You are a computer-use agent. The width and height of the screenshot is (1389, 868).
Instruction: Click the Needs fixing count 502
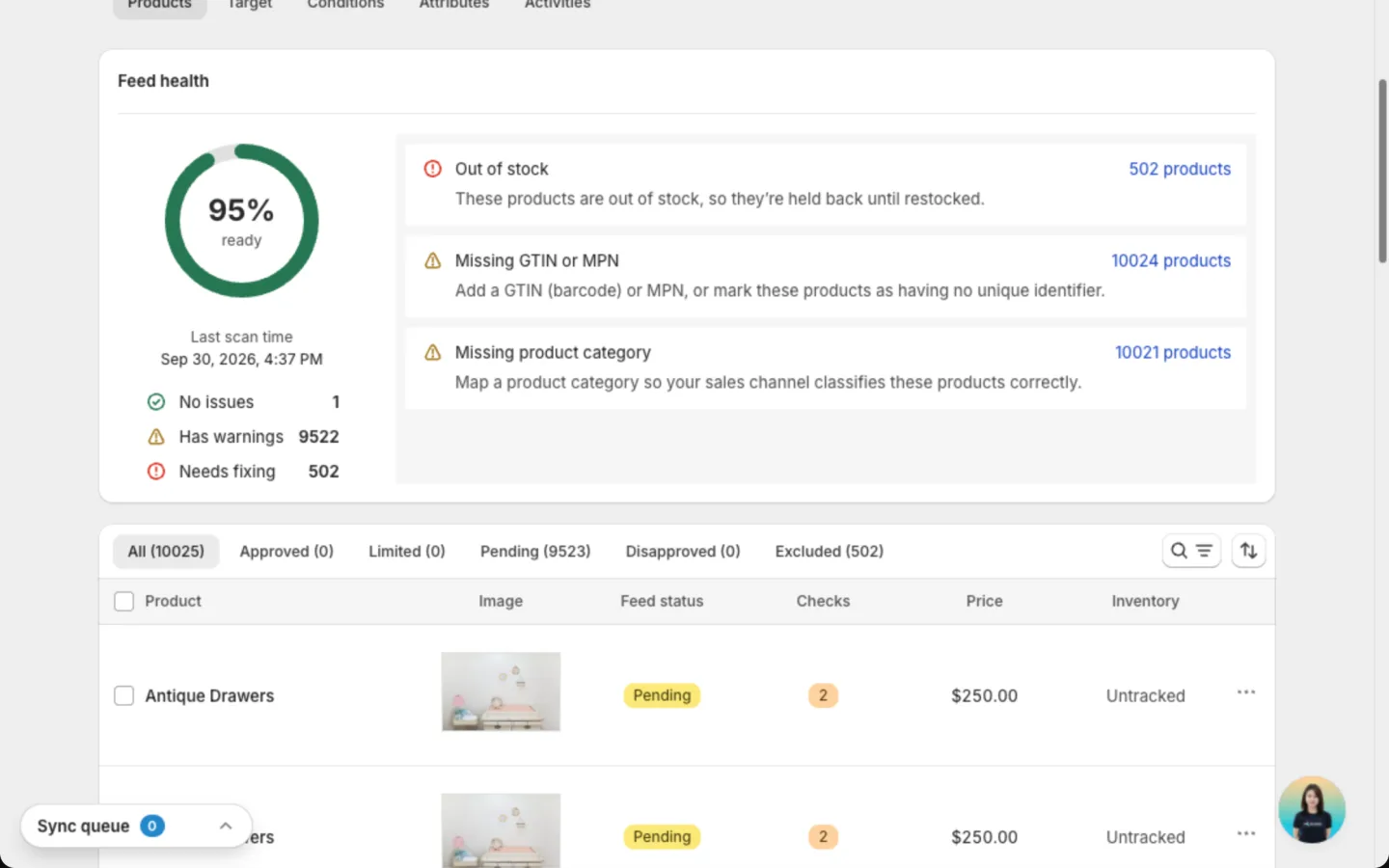pos(323,472)
